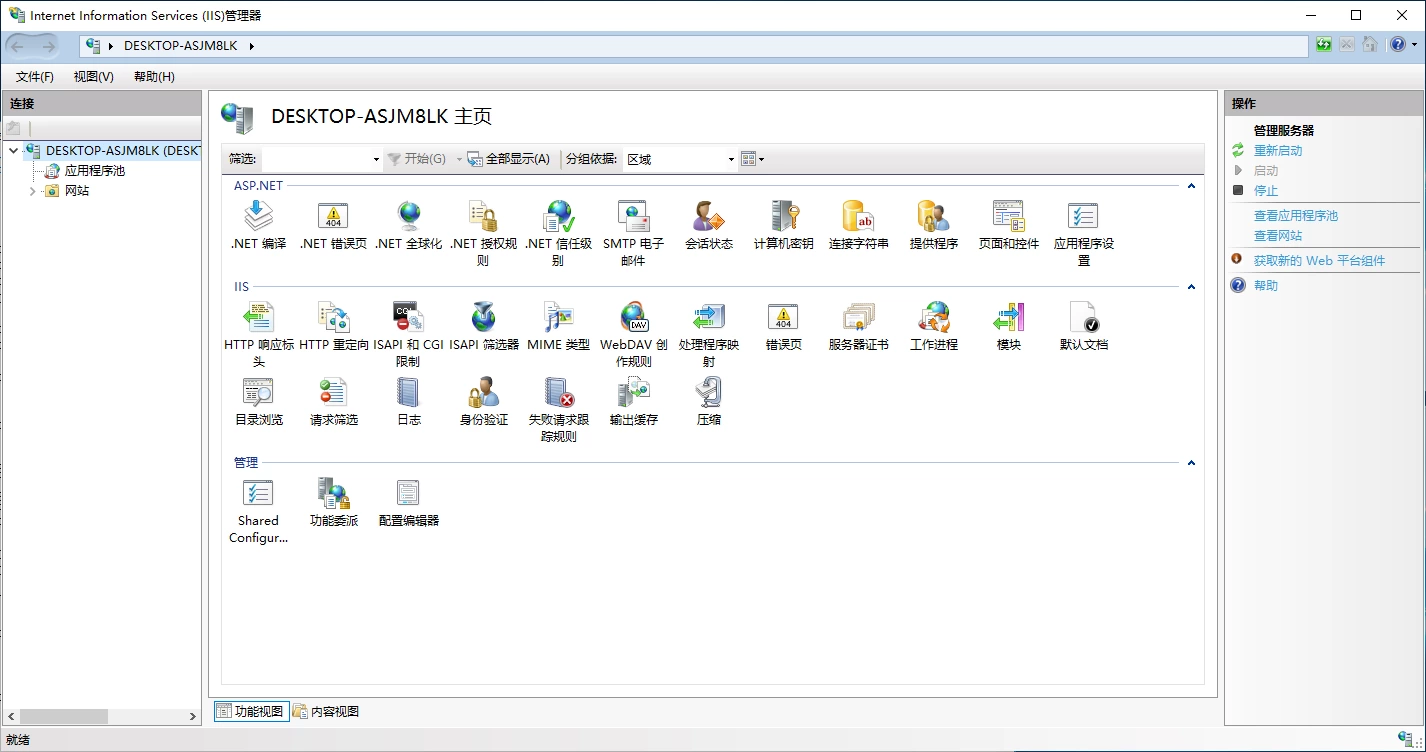Switch to 内容视图 tab

[326, 712]
